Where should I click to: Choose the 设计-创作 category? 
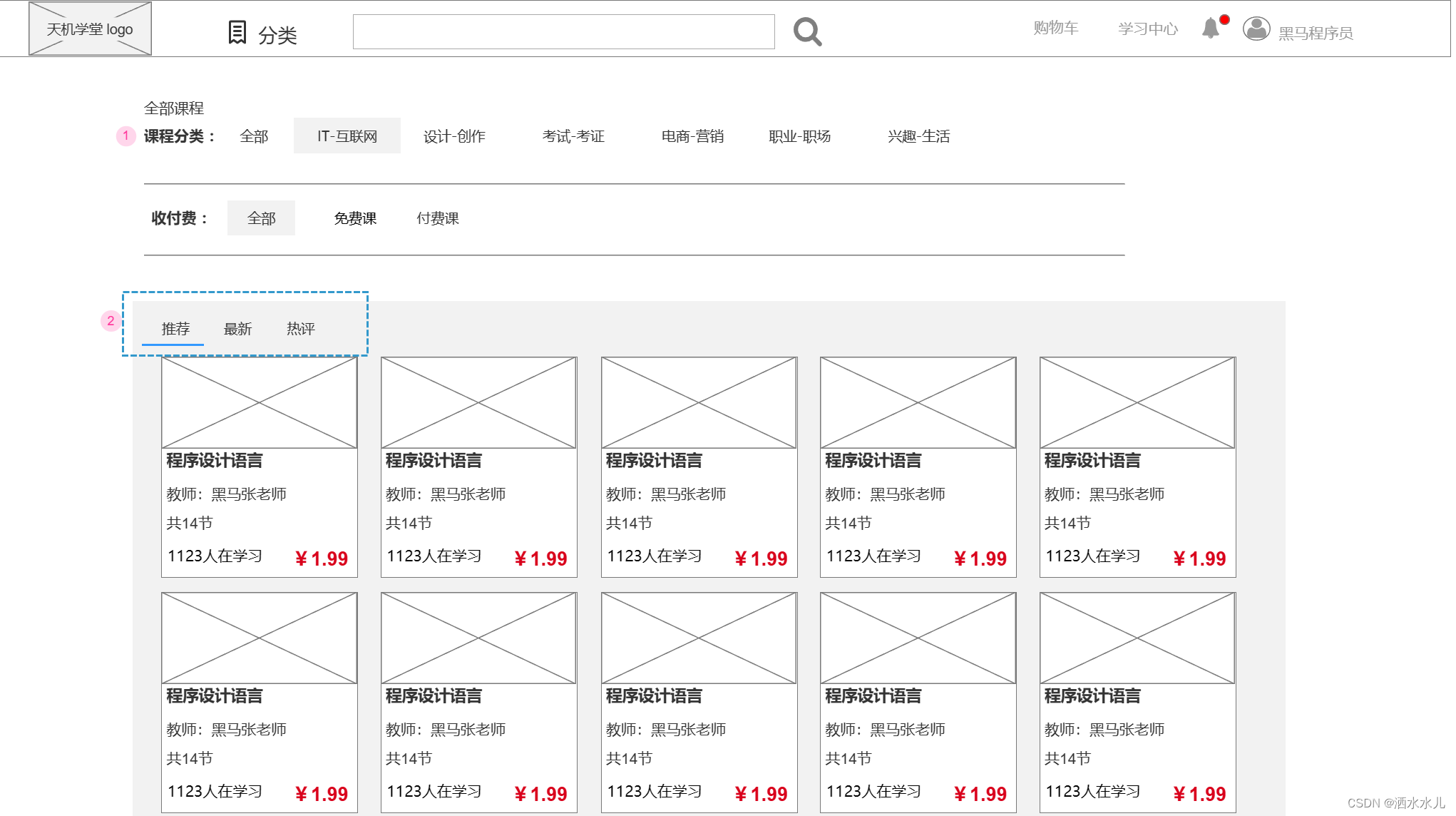coord(454,136)
